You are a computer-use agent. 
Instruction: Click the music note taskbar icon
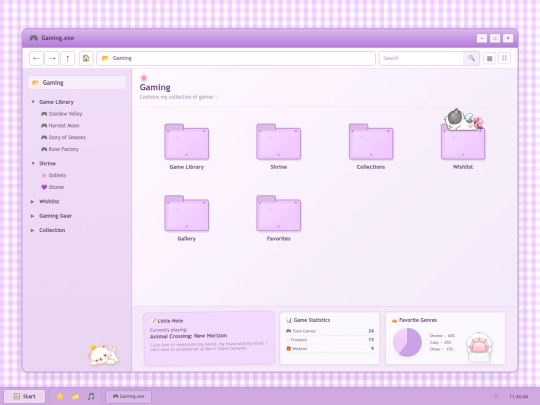click(x=91, y=396)
